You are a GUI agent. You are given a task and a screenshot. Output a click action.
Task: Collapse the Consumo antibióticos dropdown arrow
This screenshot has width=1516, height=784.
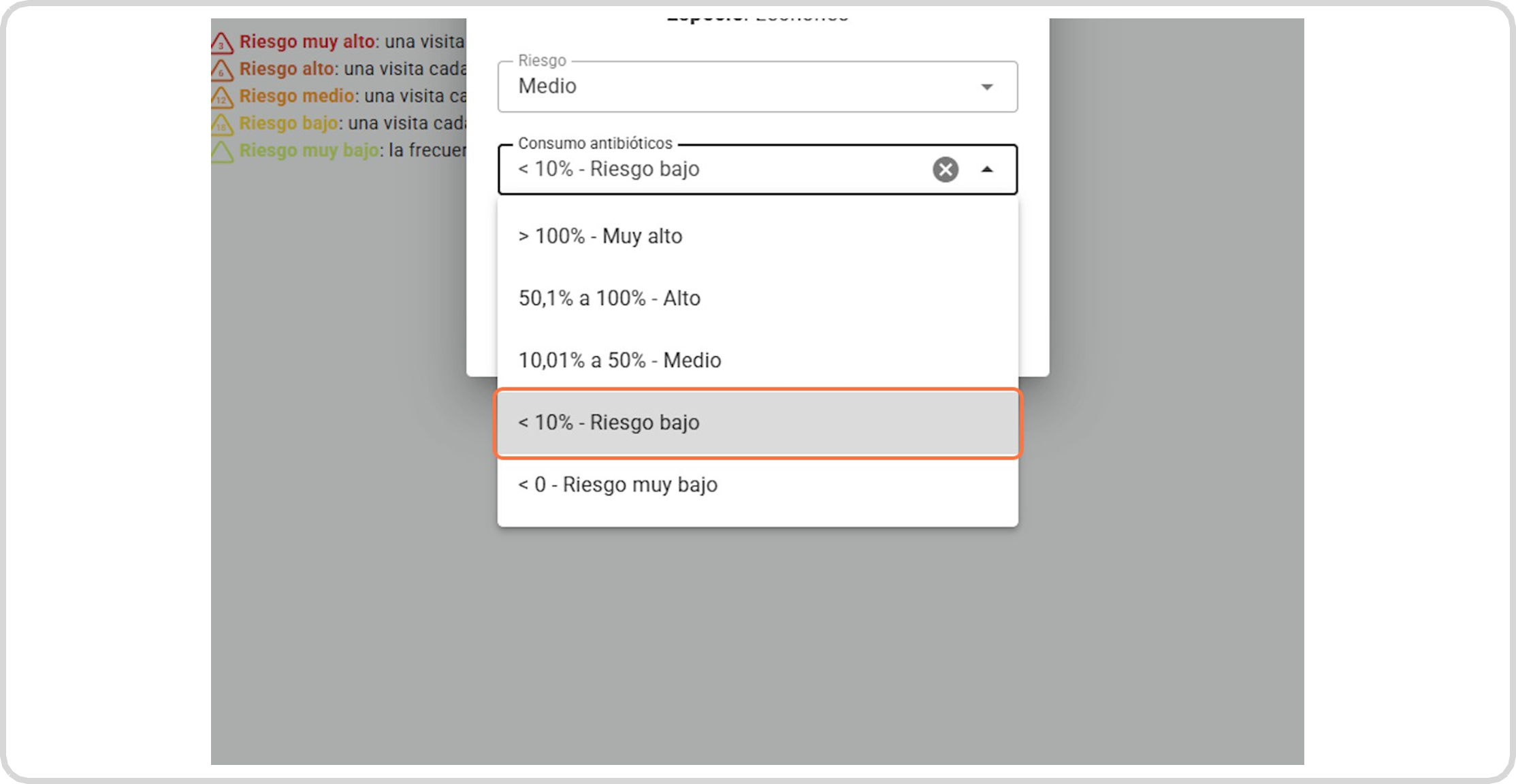(x=987, y=169)
